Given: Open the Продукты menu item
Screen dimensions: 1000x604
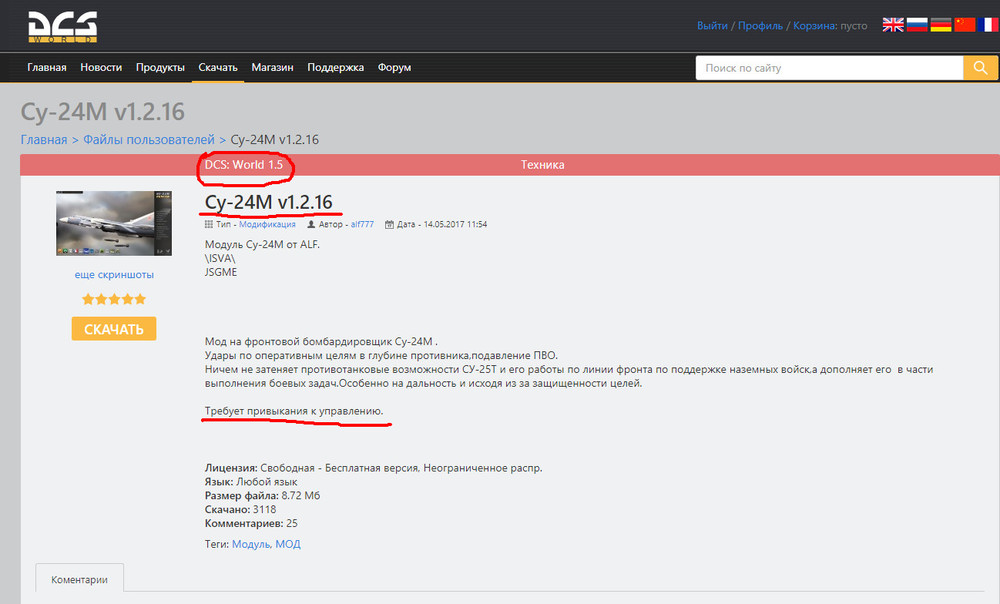Looking at the screenshot, I should (x=160, y=67).
